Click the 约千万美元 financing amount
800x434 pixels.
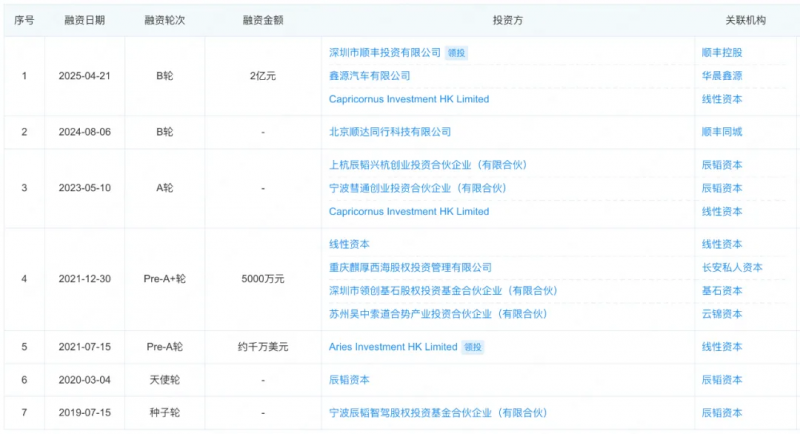coord(263,347)
